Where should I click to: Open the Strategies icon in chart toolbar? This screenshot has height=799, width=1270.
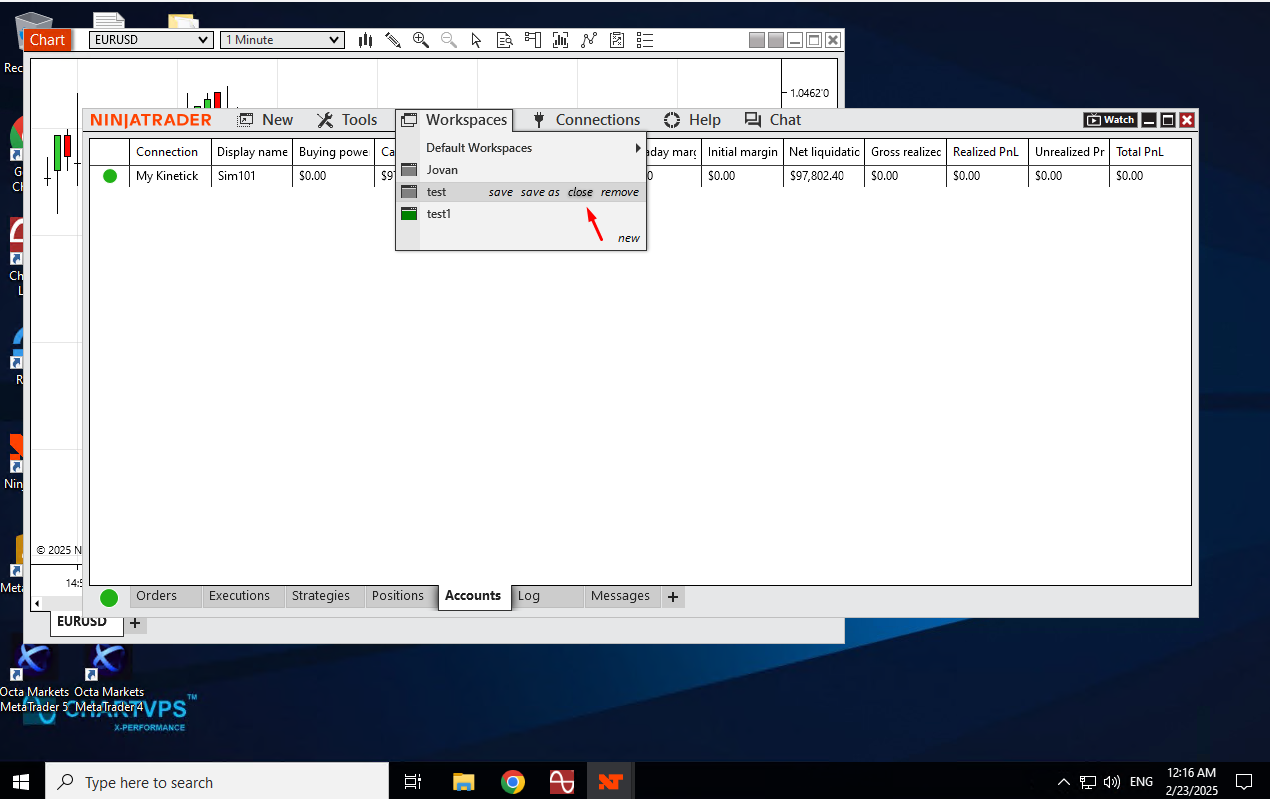click(x=617, y=40)
